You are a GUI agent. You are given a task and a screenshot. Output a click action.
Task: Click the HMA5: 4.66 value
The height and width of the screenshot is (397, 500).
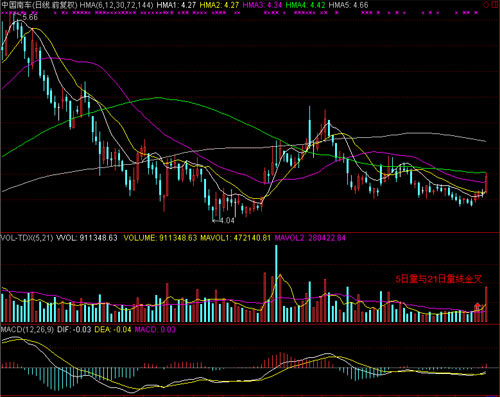348,5
